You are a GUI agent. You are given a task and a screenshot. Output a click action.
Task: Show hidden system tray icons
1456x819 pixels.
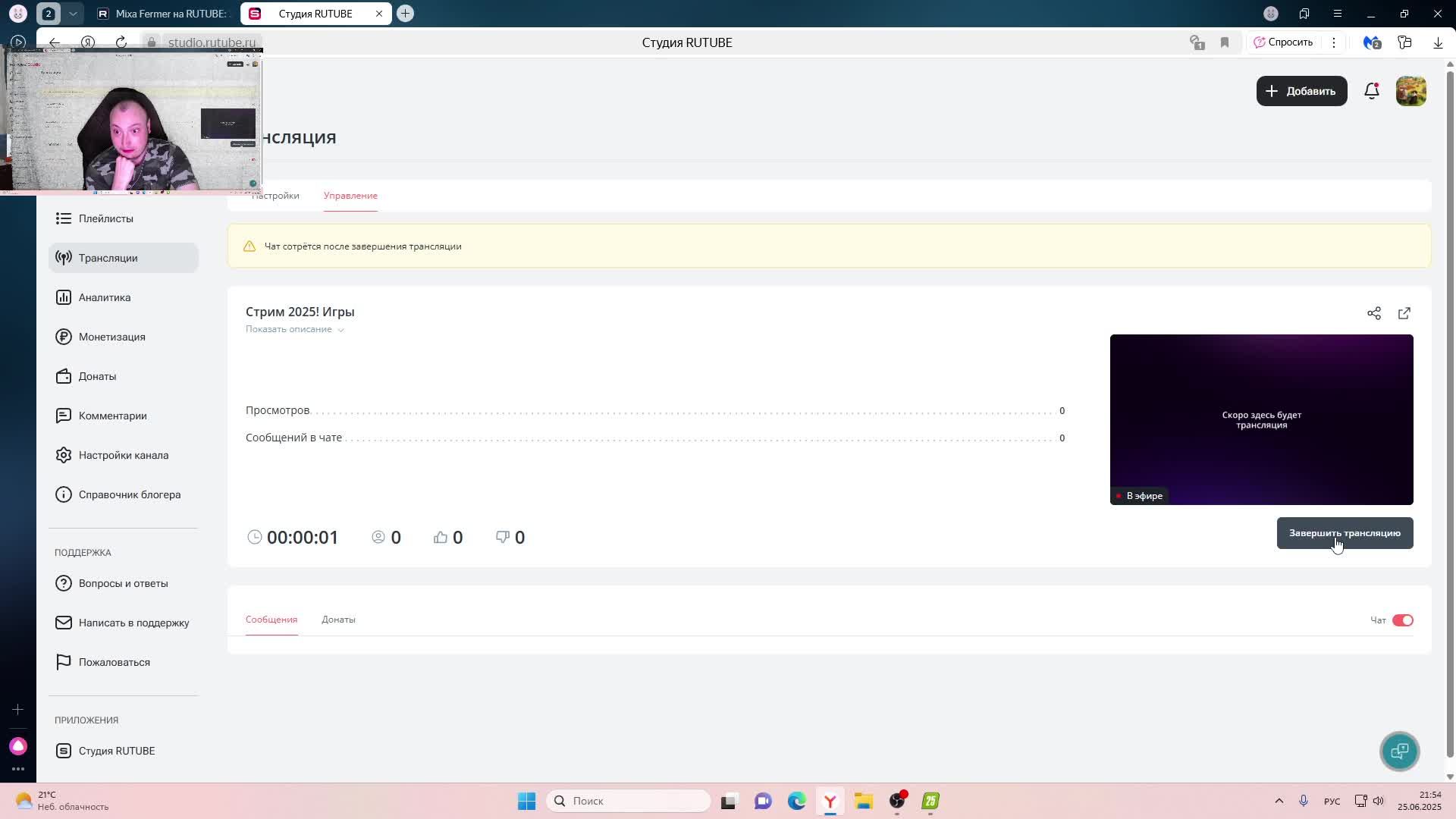[1279, 801]
